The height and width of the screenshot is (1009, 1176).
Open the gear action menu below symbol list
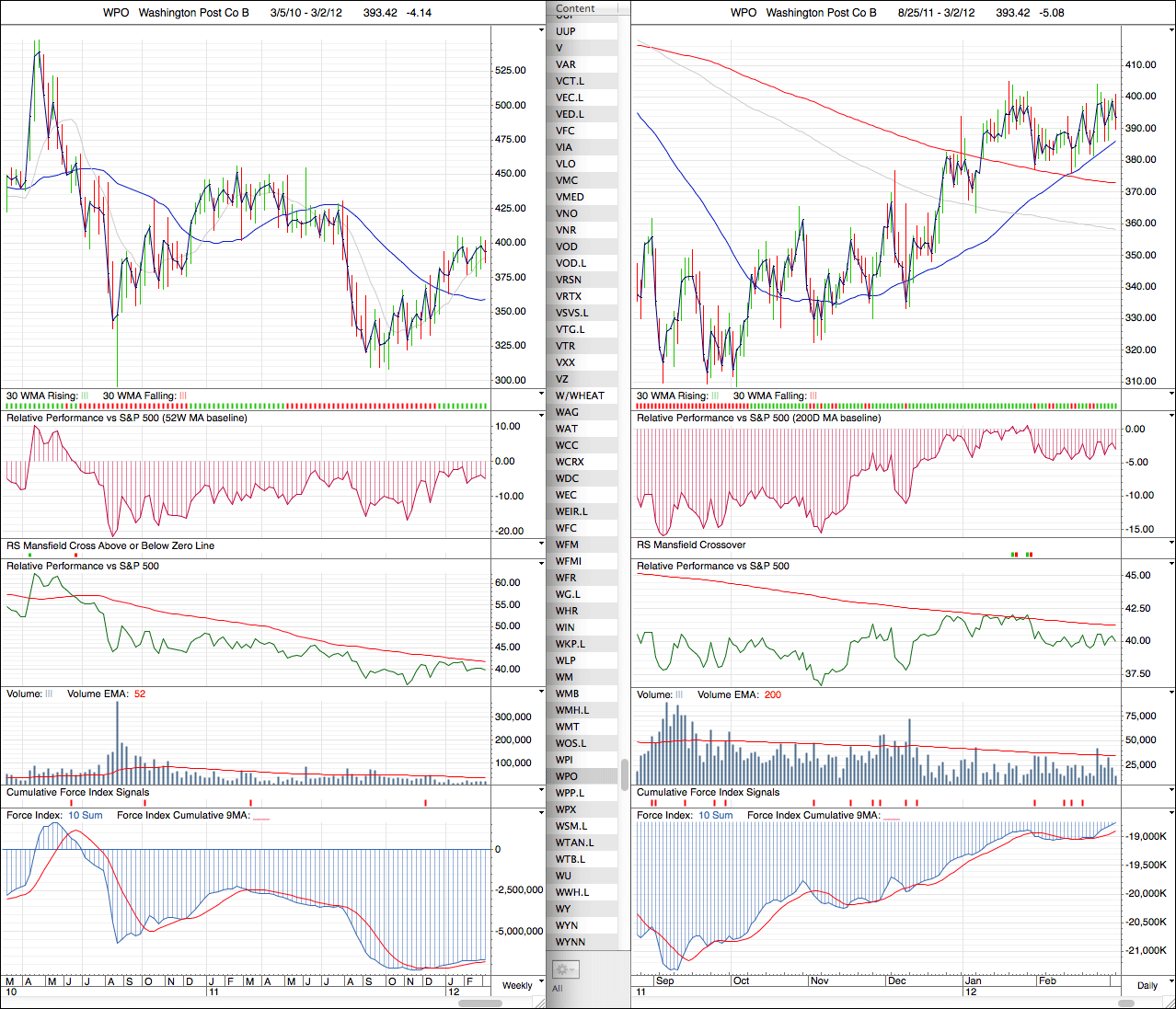[x=564, y=969]
